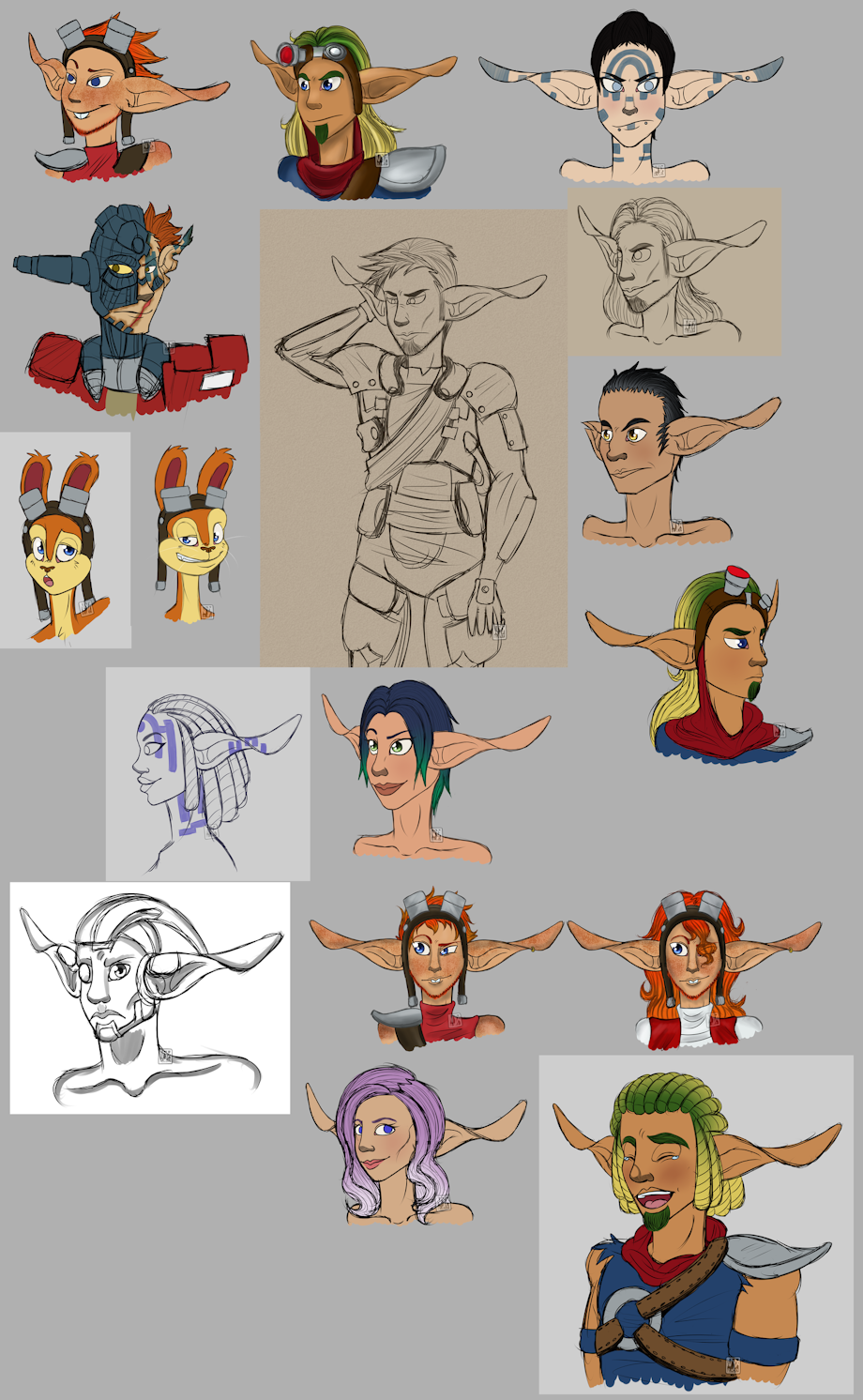Select the bearded orange-haired man with red scarf
This screenshot has width=863, height=1400.
(436, 969)
